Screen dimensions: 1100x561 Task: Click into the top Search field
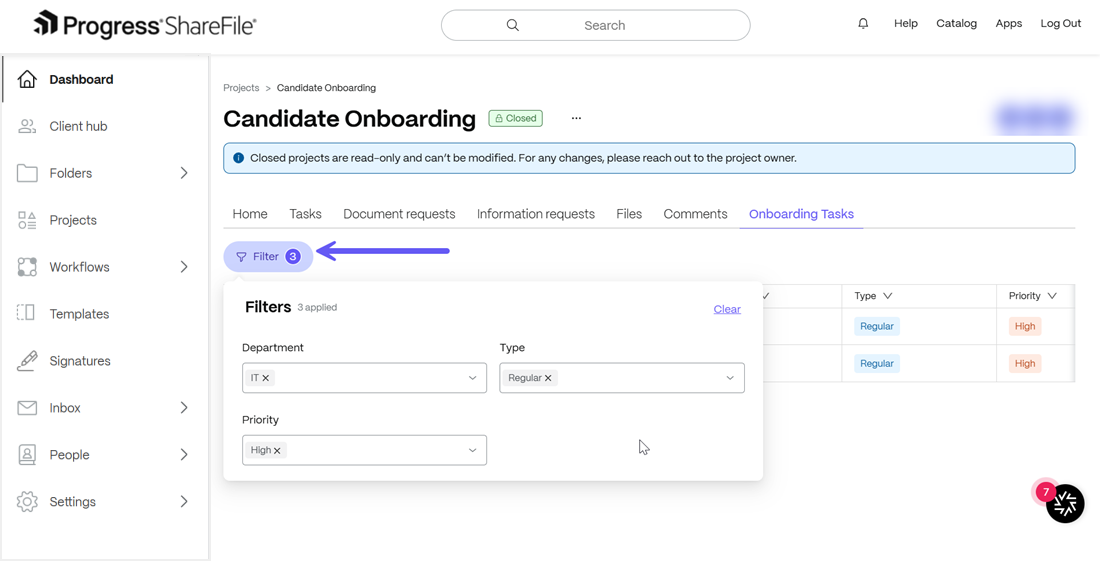pos(596,25)
